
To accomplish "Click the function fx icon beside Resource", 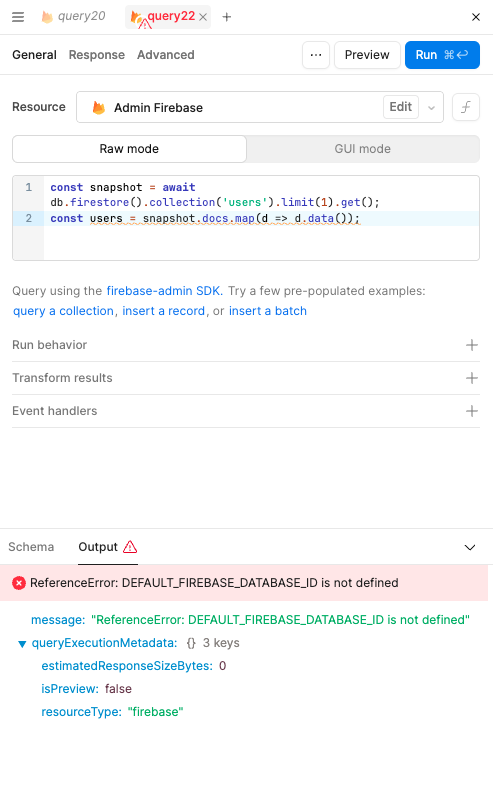I will point(466,107).
